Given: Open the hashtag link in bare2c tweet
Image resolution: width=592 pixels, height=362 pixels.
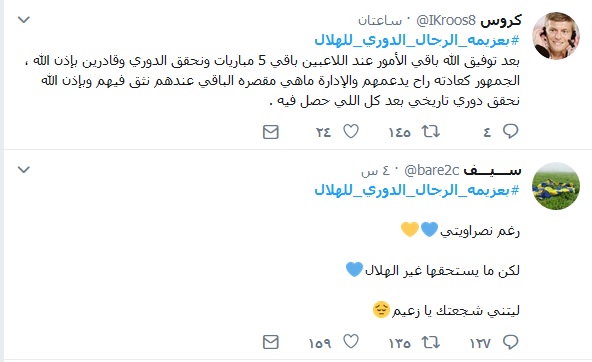Looking at the screenshot, I should click(x=417, y=190).
